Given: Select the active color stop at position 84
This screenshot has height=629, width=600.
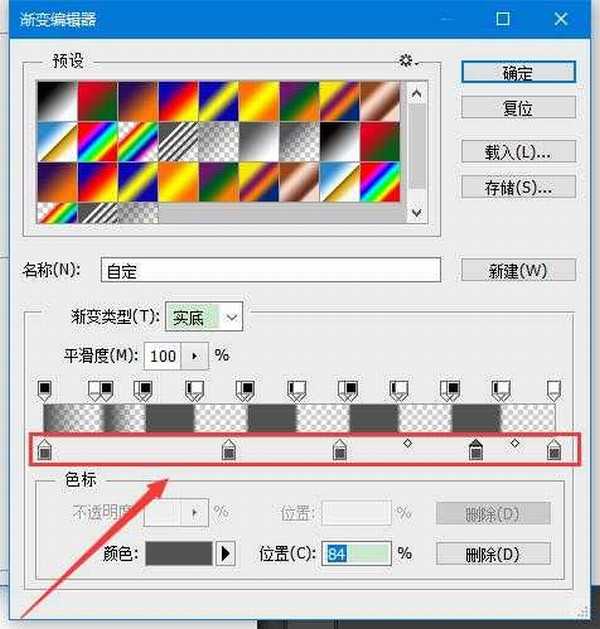Looking at the screenshot, I should [476, 452].
